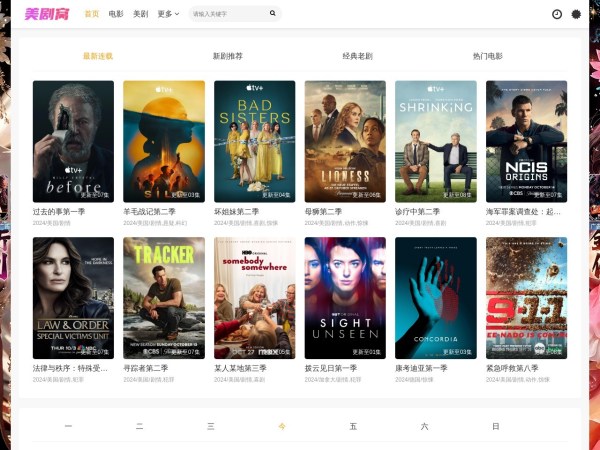The image size is (600, 450).
Task: Switch to the 经典老剧 tab
Action: pos(357,57)
